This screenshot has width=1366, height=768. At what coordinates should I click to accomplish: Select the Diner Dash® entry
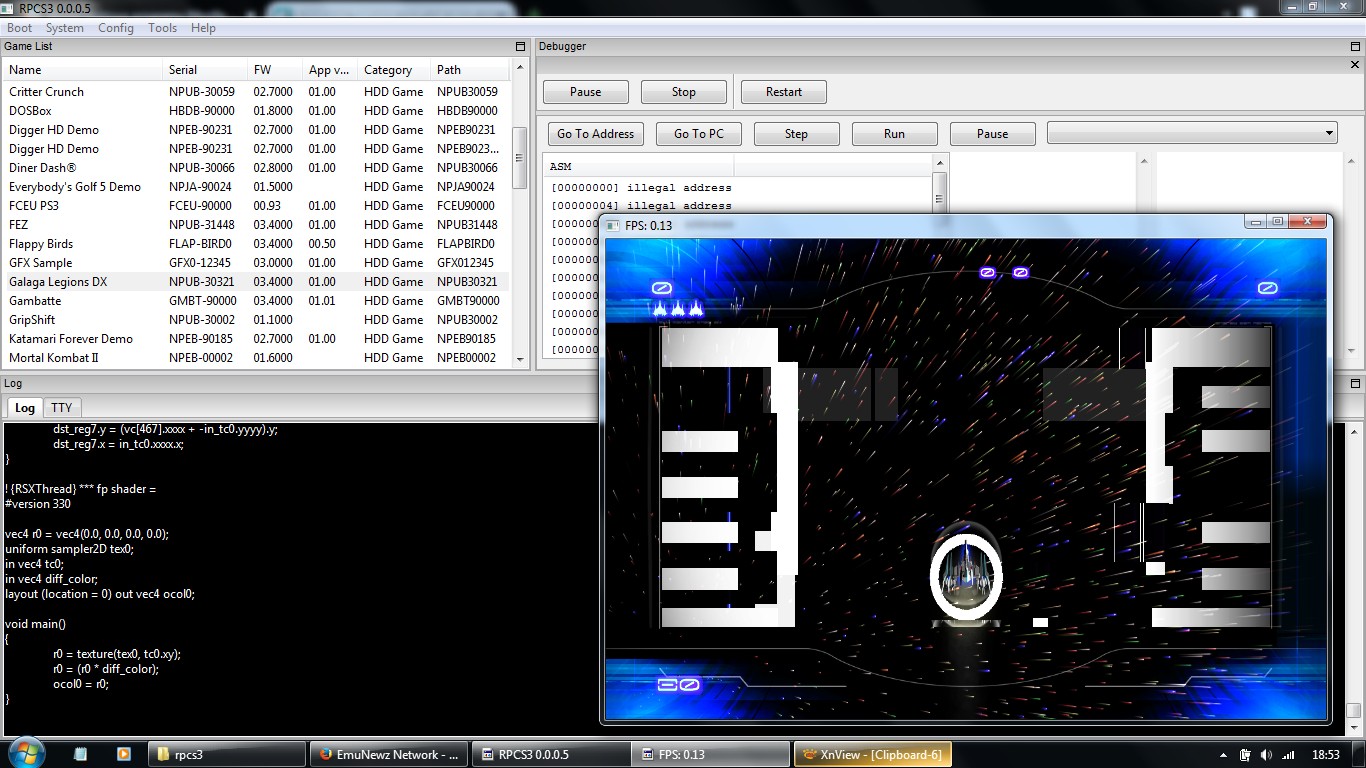(x=256, y=168)
